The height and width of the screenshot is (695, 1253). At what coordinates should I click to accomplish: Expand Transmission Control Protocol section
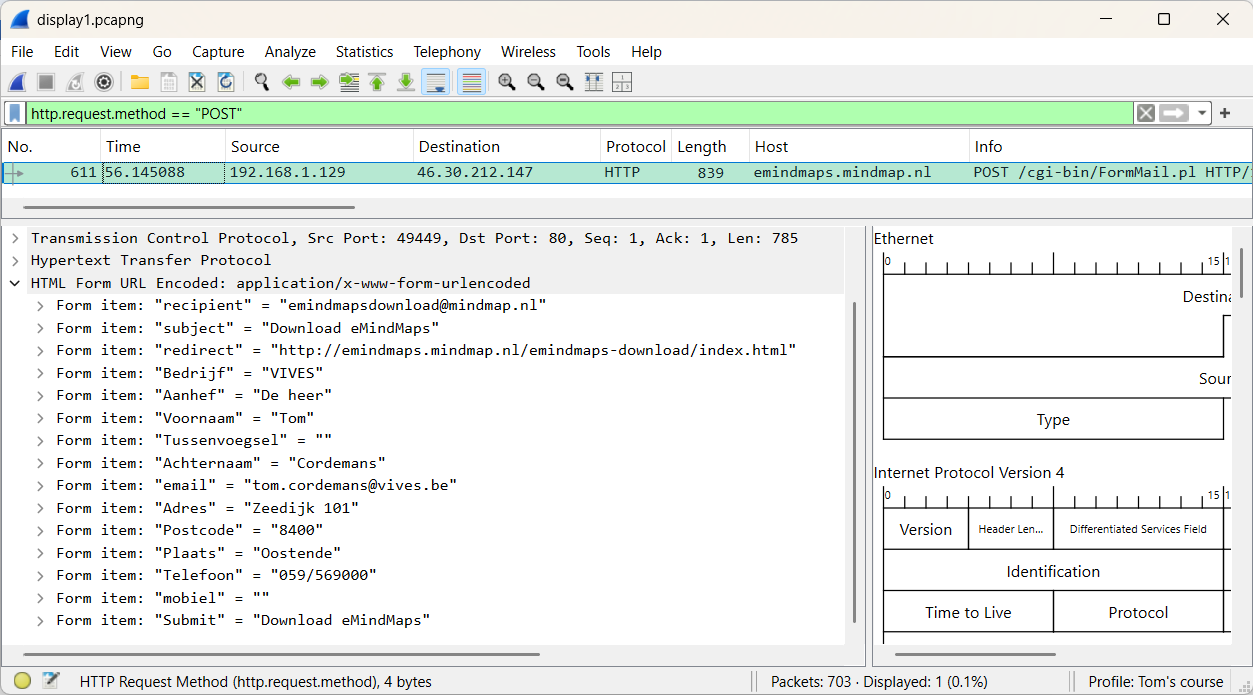(15, 238)
